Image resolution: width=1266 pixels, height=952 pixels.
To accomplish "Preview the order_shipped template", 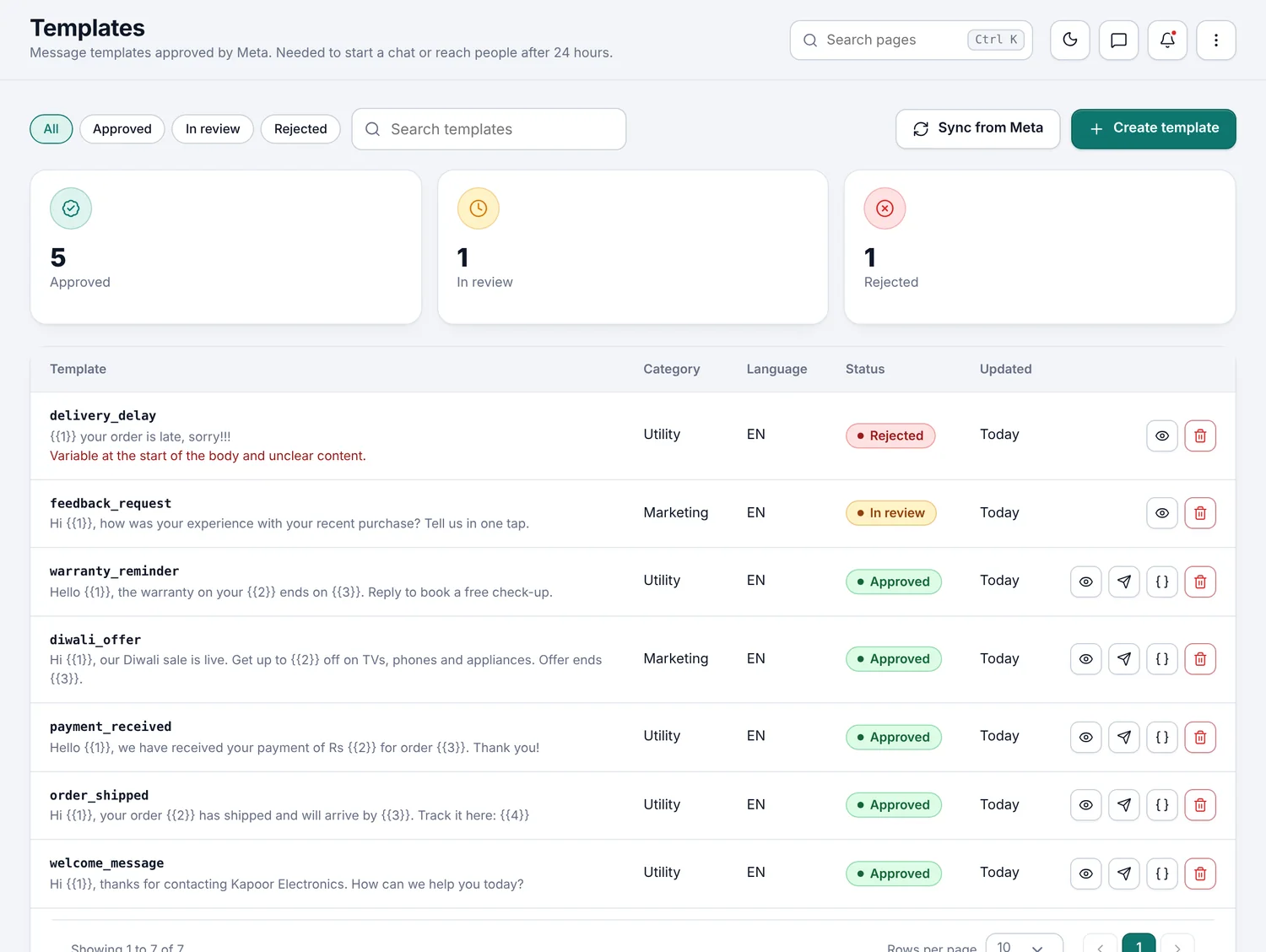I will click(1086, 805).
